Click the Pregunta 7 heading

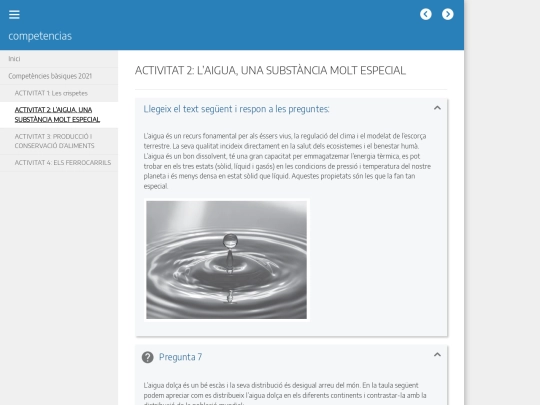coord(180,357)
